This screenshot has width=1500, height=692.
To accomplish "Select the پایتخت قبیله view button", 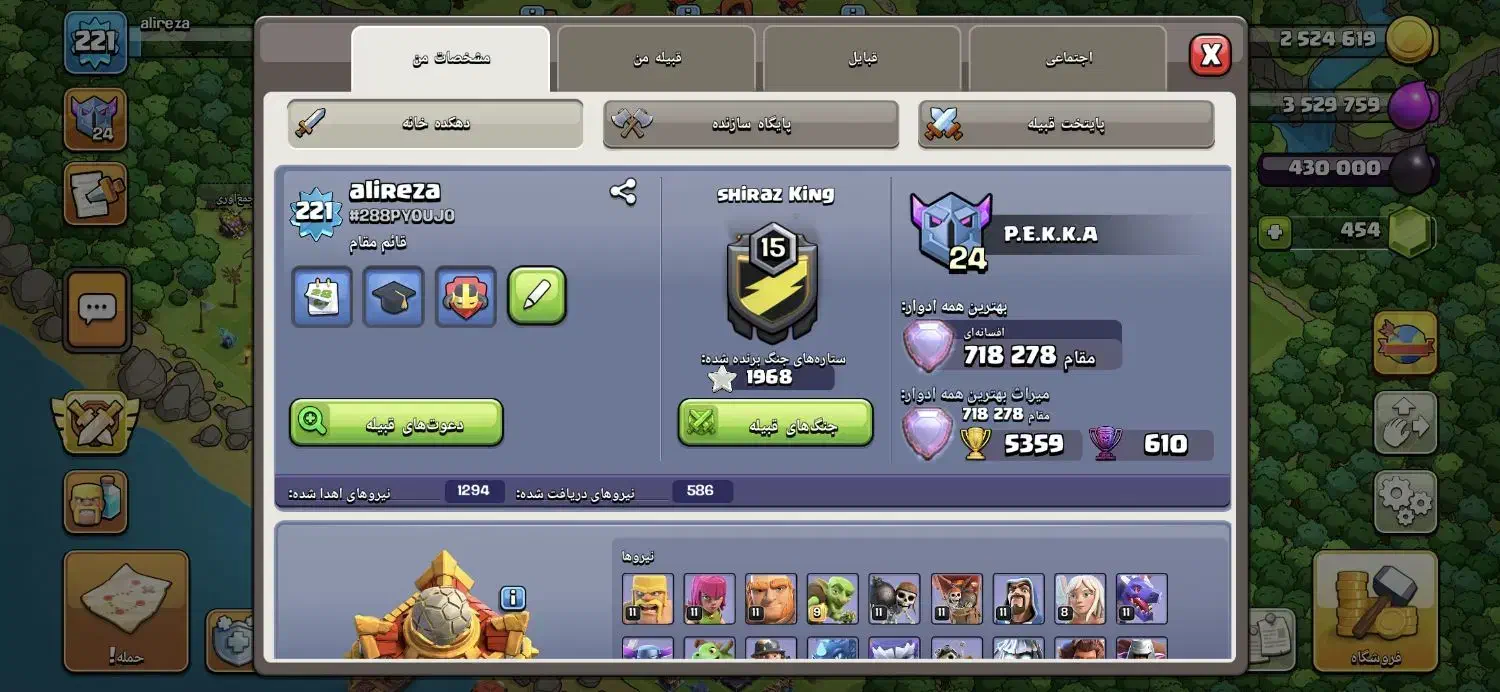I will coord(1066,124).
